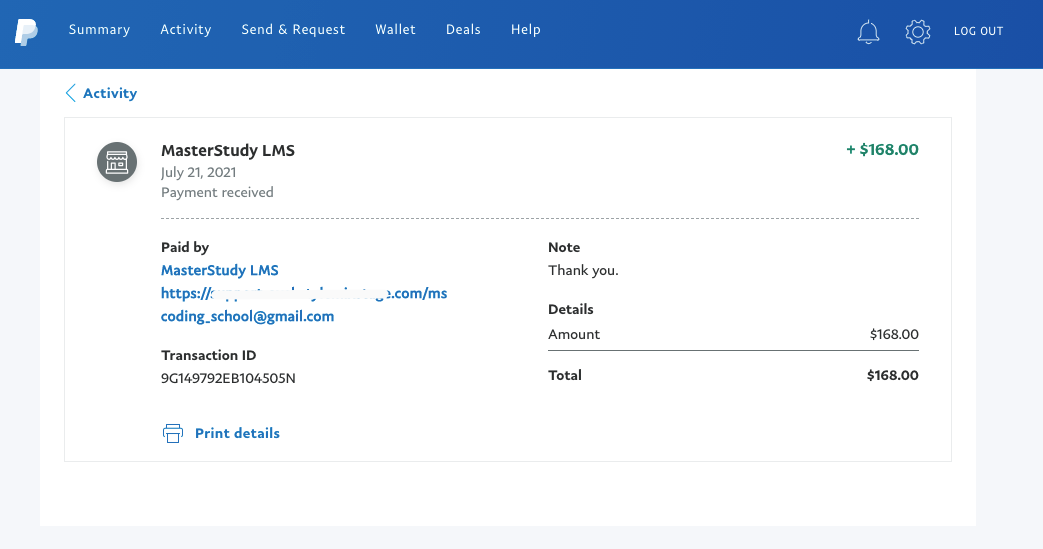Open the notifications bell icon
Viewport: 1043px width, 549px height.
pos(868,31)
